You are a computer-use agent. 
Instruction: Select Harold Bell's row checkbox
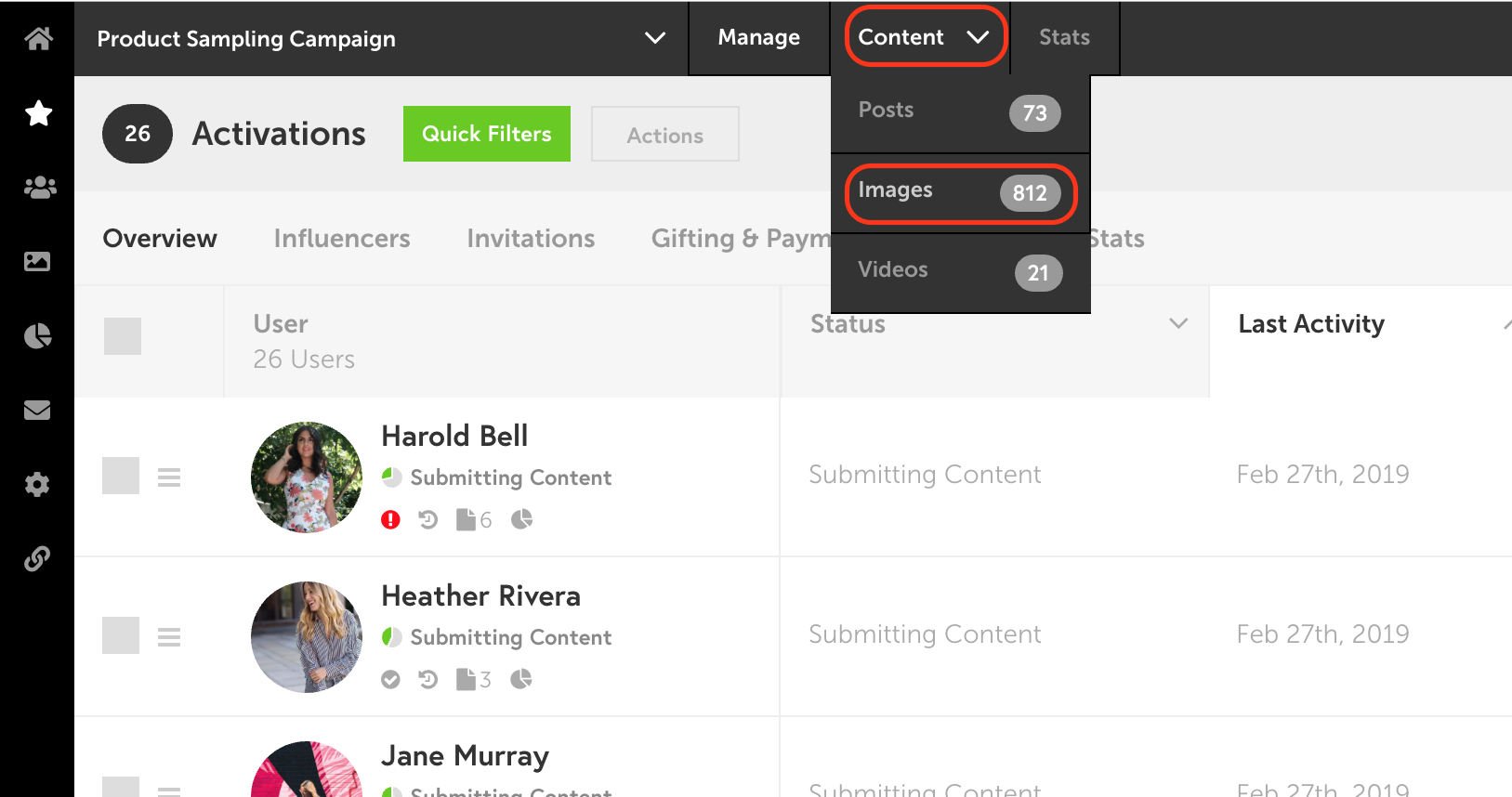point(121,476)
